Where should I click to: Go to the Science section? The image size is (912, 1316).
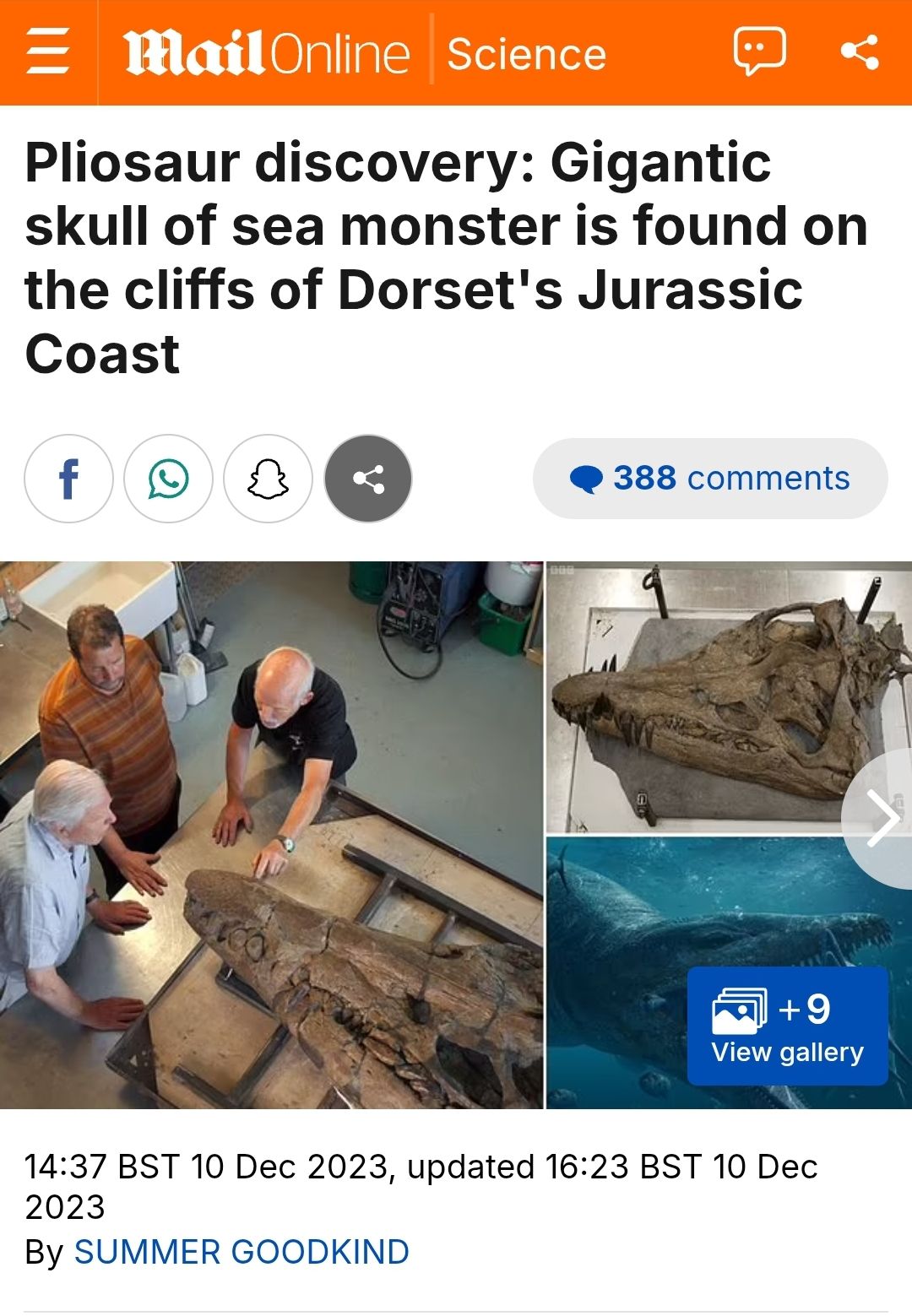[526, 54]
